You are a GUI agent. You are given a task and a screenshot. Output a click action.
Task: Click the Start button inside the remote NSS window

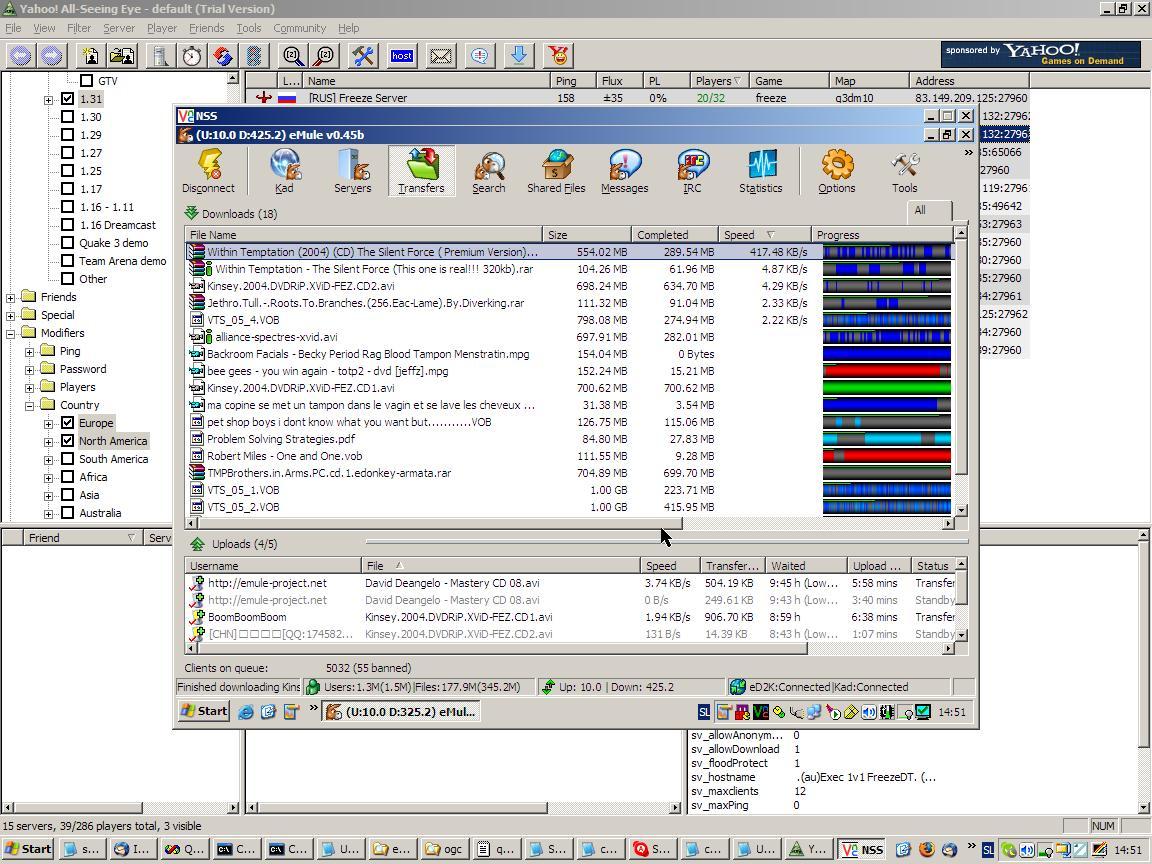tap(204, 711)
